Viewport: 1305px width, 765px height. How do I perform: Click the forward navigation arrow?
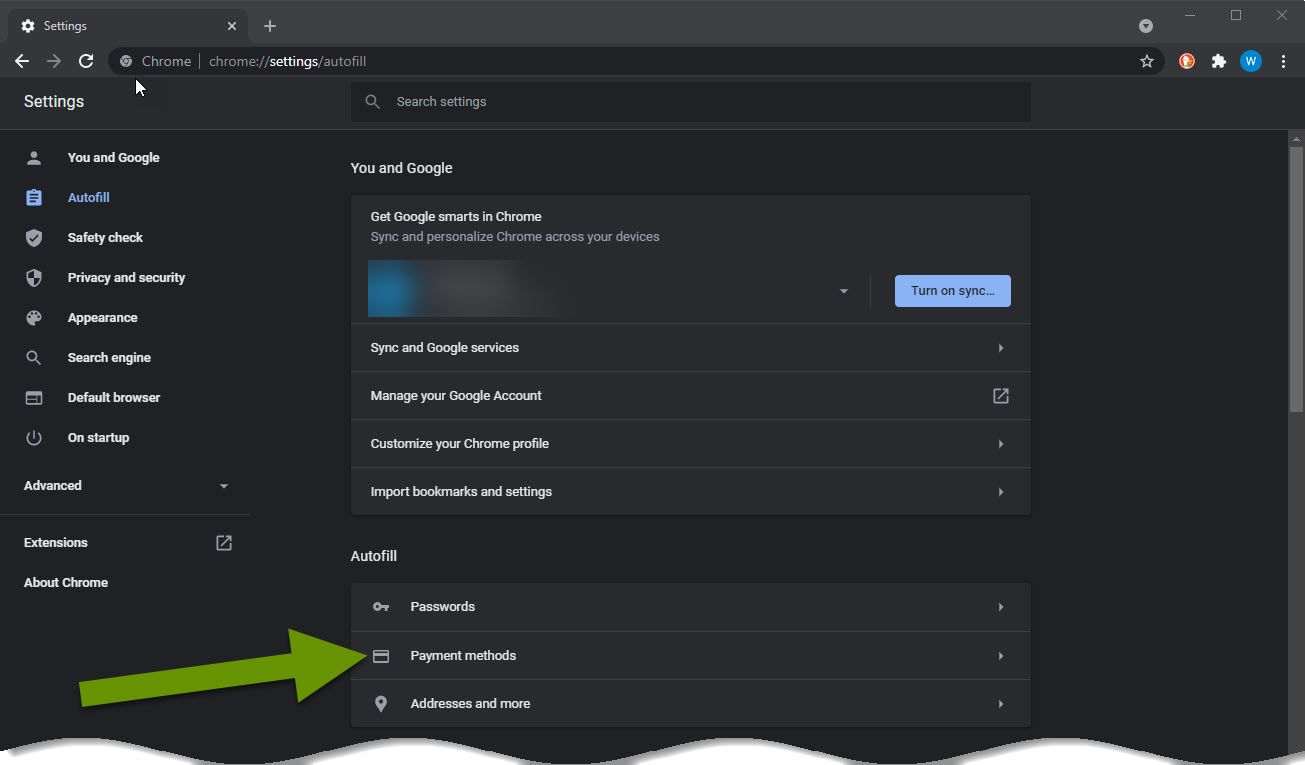pyautogui.click(x=54, y=61)
